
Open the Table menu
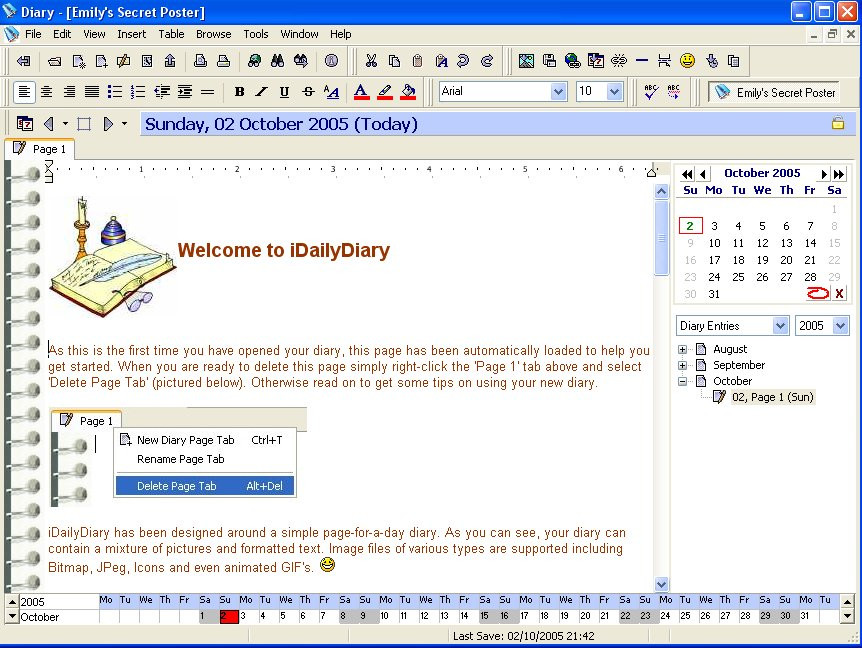tap(172, 34)
